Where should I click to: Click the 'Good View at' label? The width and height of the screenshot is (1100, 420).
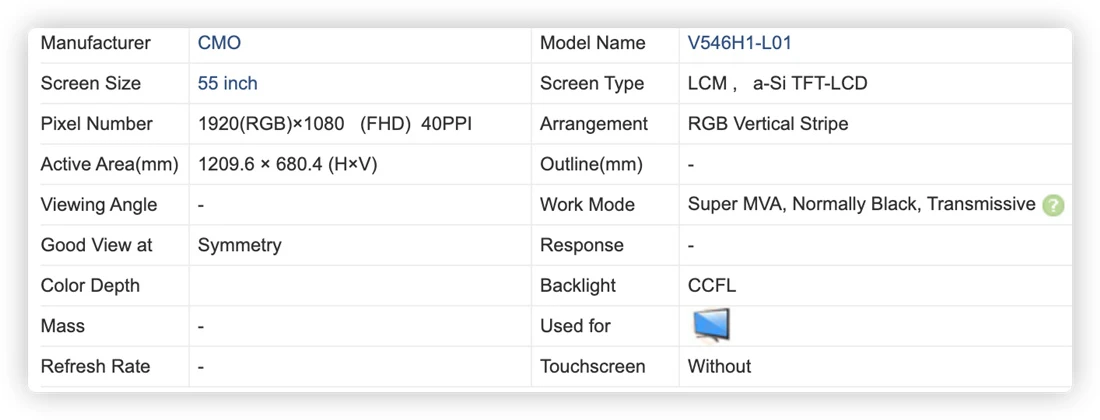click(x=96, y=245)
